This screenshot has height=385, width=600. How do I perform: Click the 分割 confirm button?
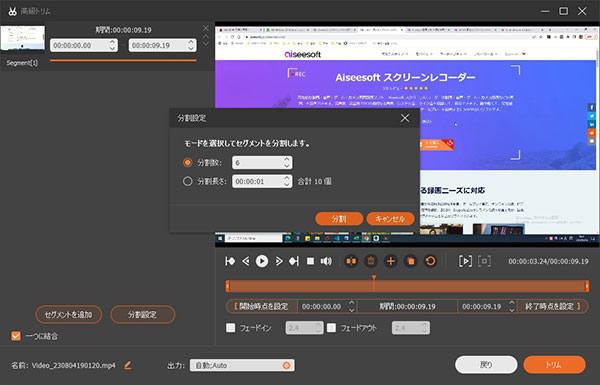[339, 219]
